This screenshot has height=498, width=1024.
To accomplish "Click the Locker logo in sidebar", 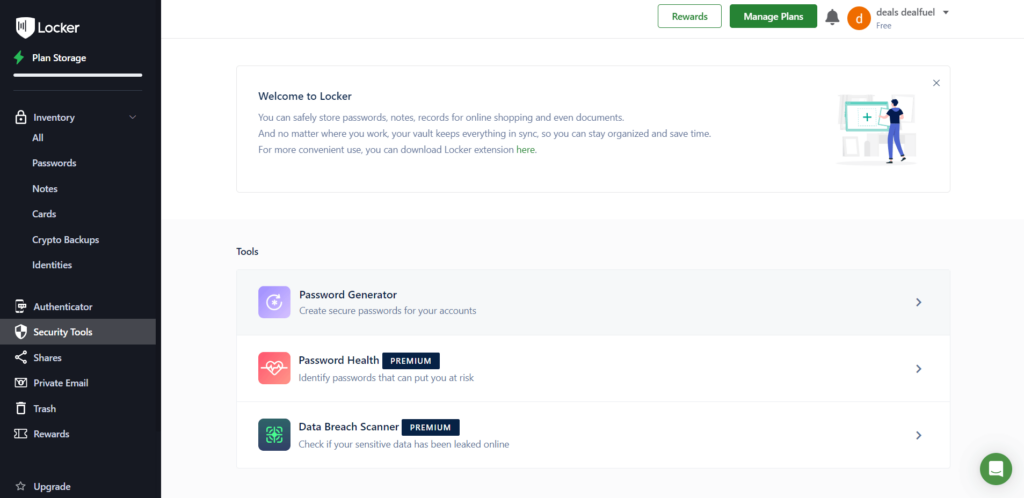I will click(x=24, y=27).
